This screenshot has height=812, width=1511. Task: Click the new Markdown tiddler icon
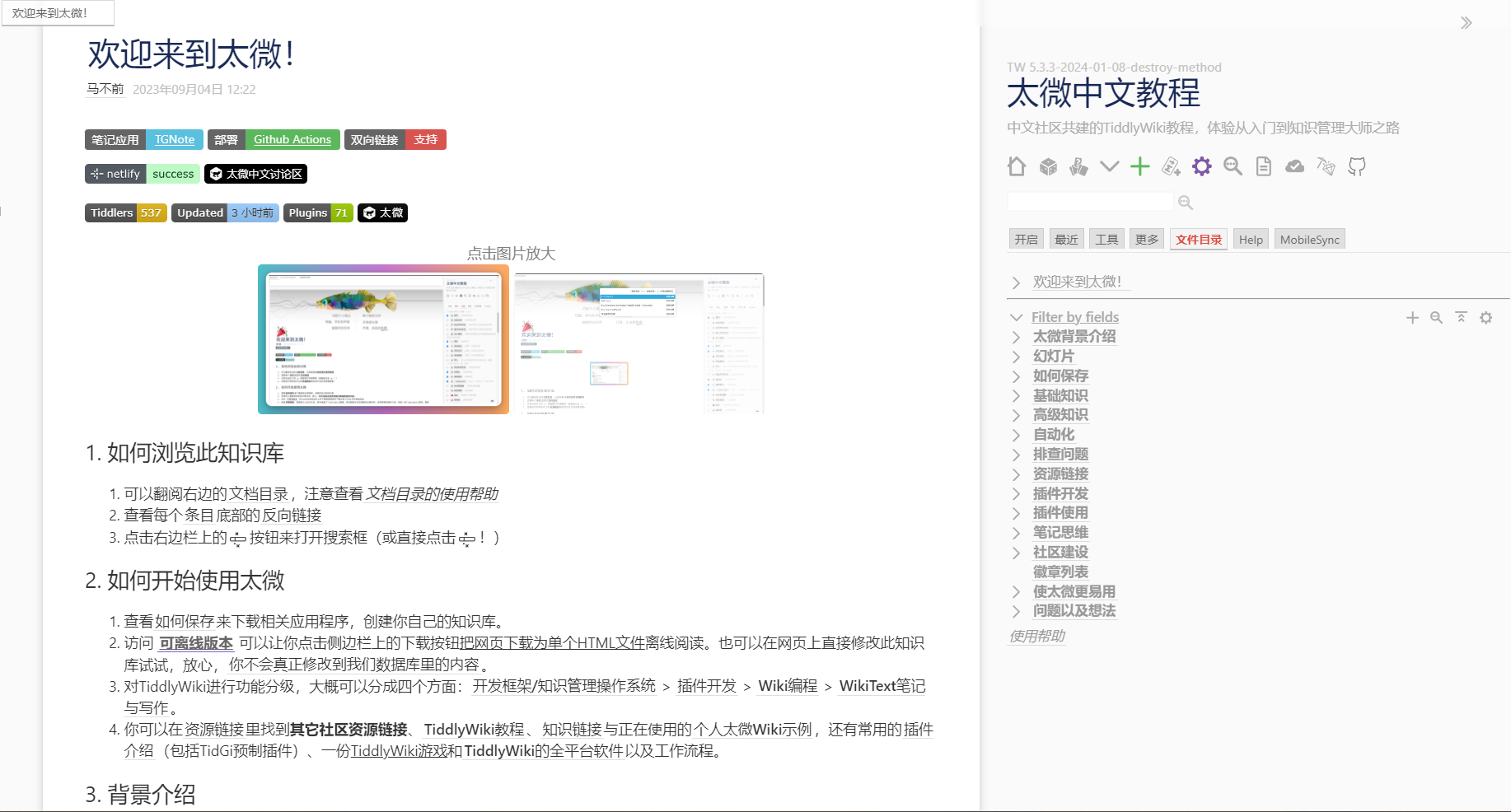coord(1171,167)
